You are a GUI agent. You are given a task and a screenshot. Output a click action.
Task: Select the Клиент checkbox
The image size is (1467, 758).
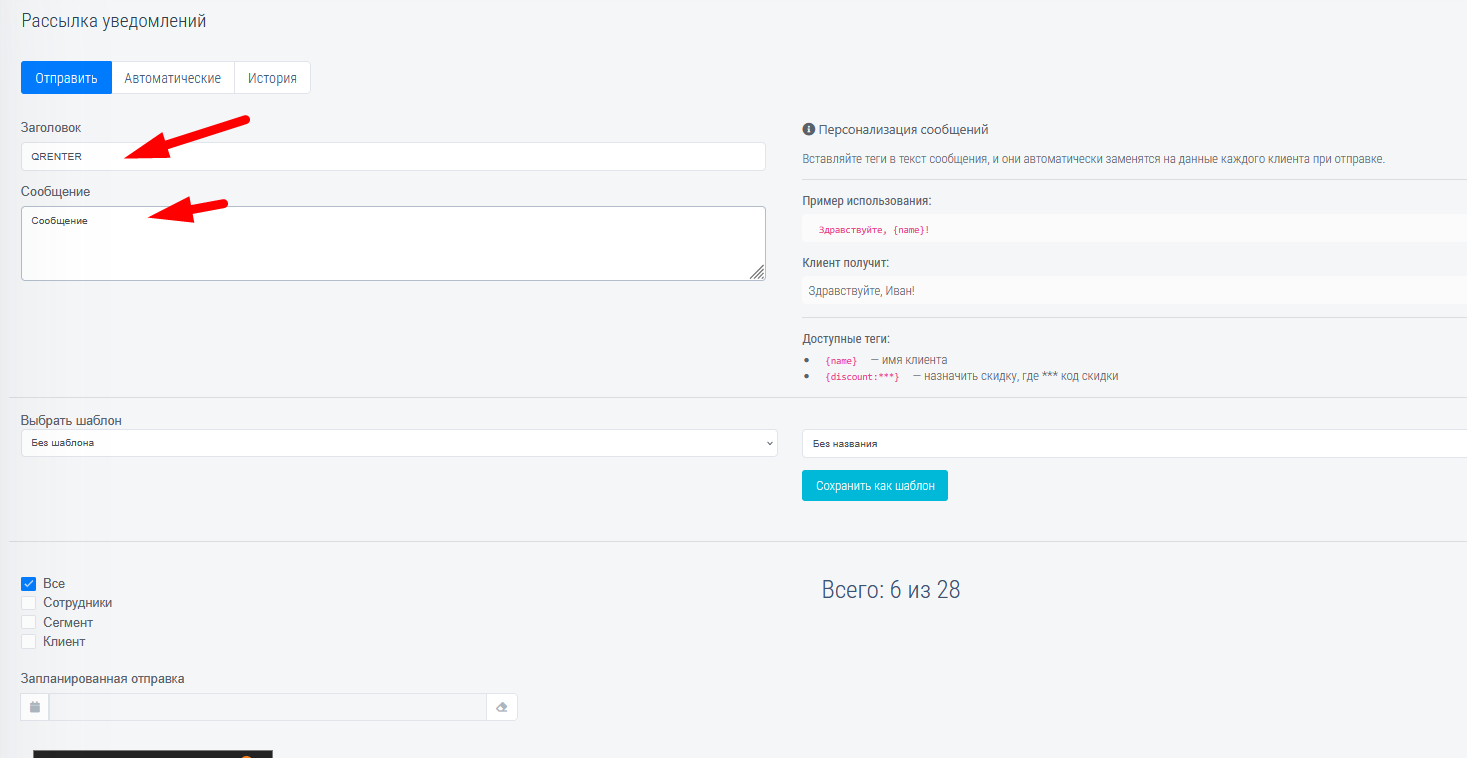[29, 642]
